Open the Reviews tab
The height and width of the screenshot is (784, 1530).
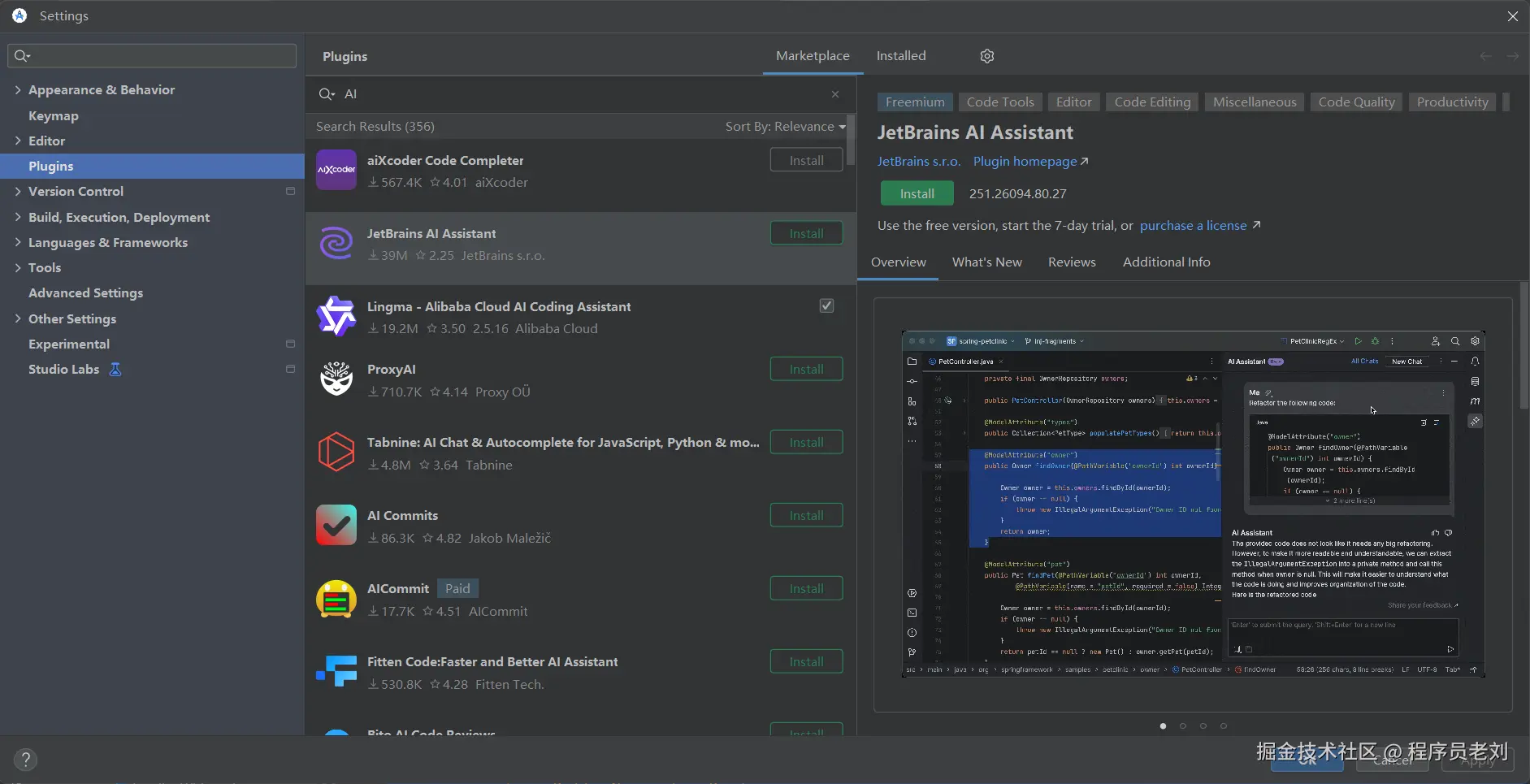click(x=1072, y=262)
